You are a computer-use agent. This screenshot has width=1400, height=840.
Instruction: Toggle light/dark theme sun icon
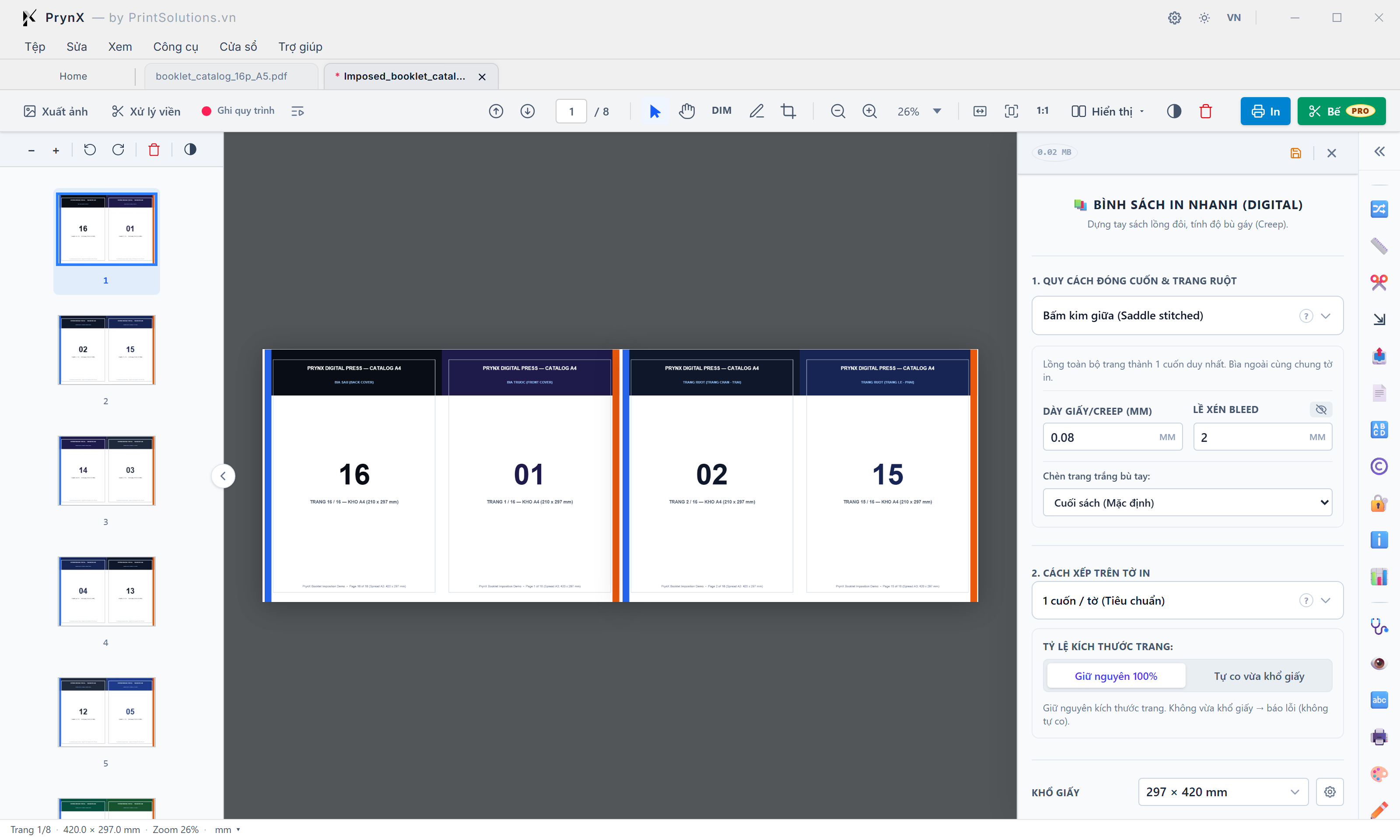coord(1204,17)
